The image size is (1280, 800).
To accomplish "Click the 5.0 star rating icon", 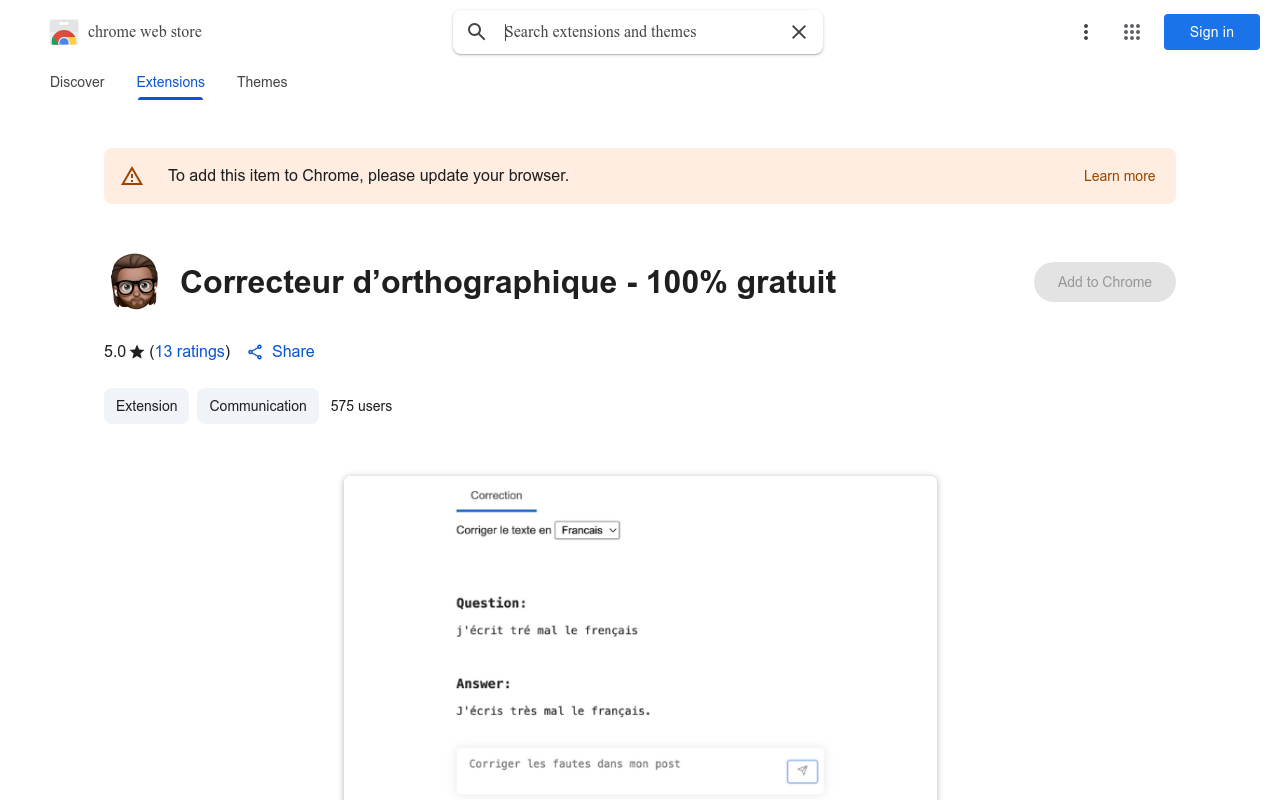I will [x=137, y=351].
